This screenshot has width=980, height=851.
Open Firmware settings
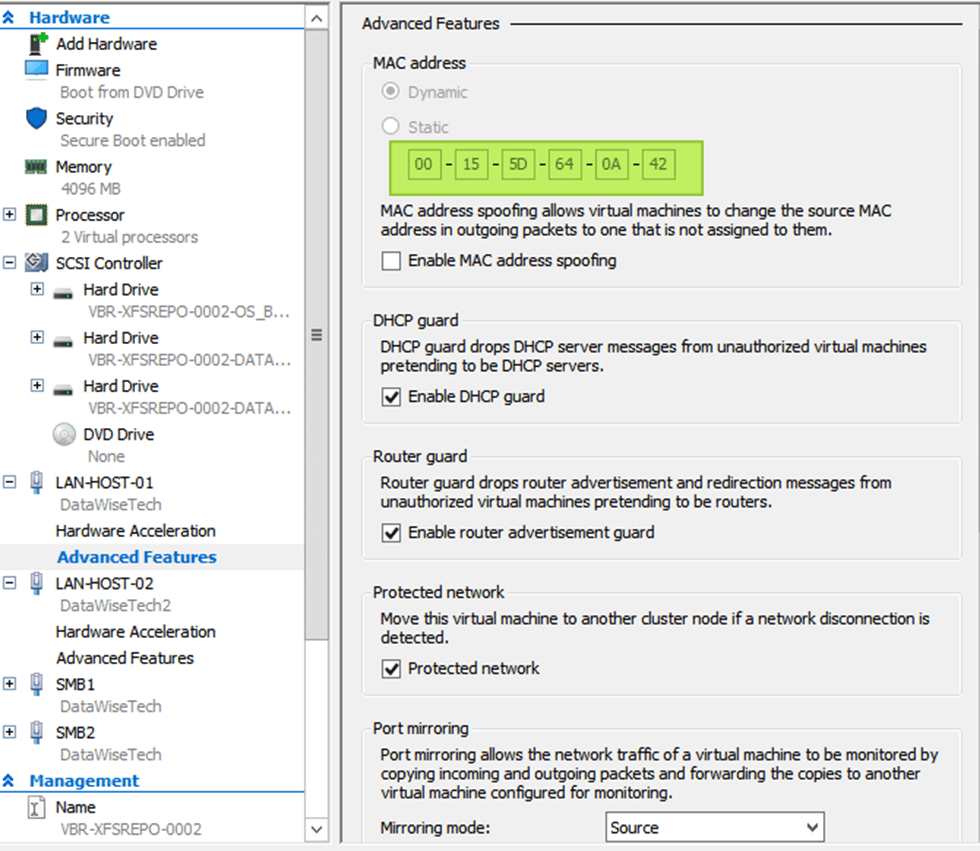88,70
